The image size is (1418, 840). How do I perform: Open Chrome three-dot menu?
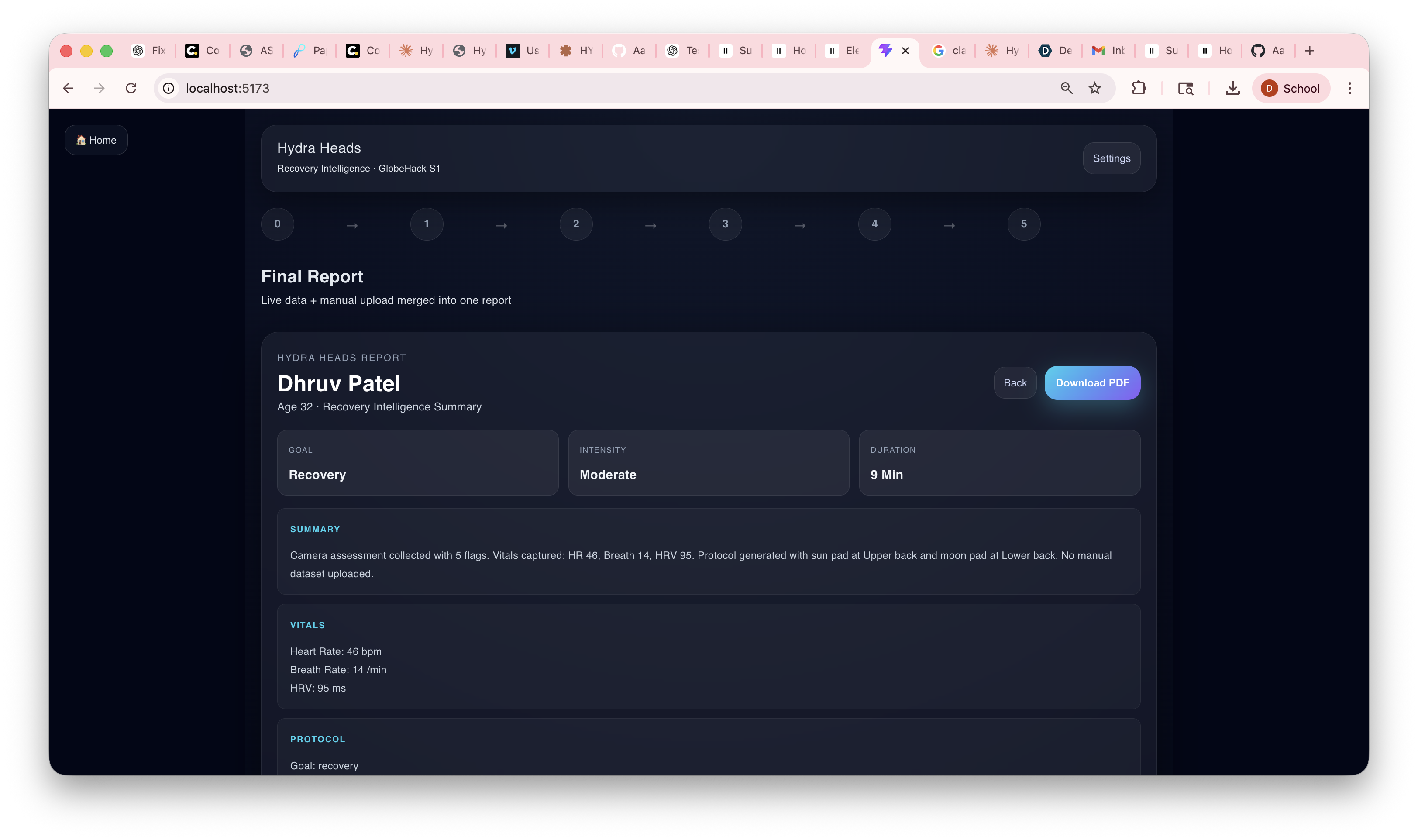coord(1349,88)
